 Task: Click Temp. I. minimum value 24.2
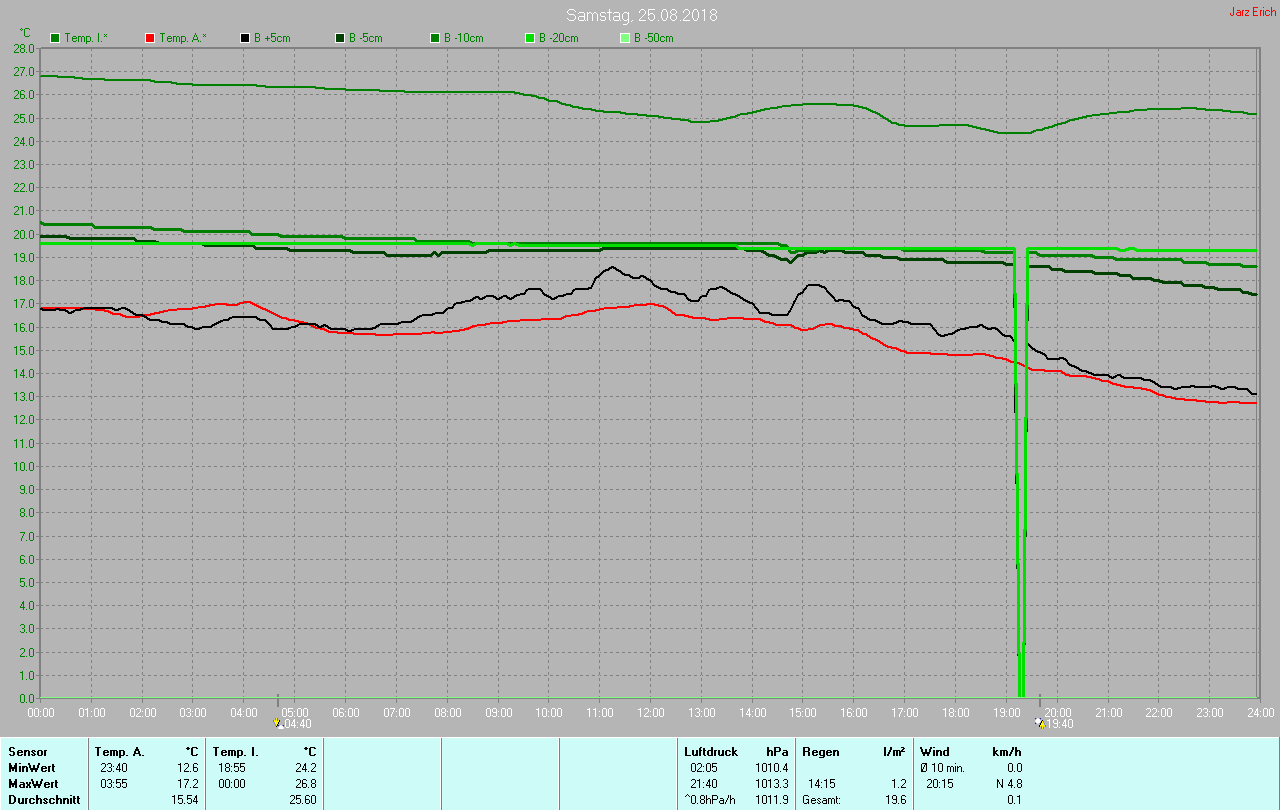(x=304, y=767)
